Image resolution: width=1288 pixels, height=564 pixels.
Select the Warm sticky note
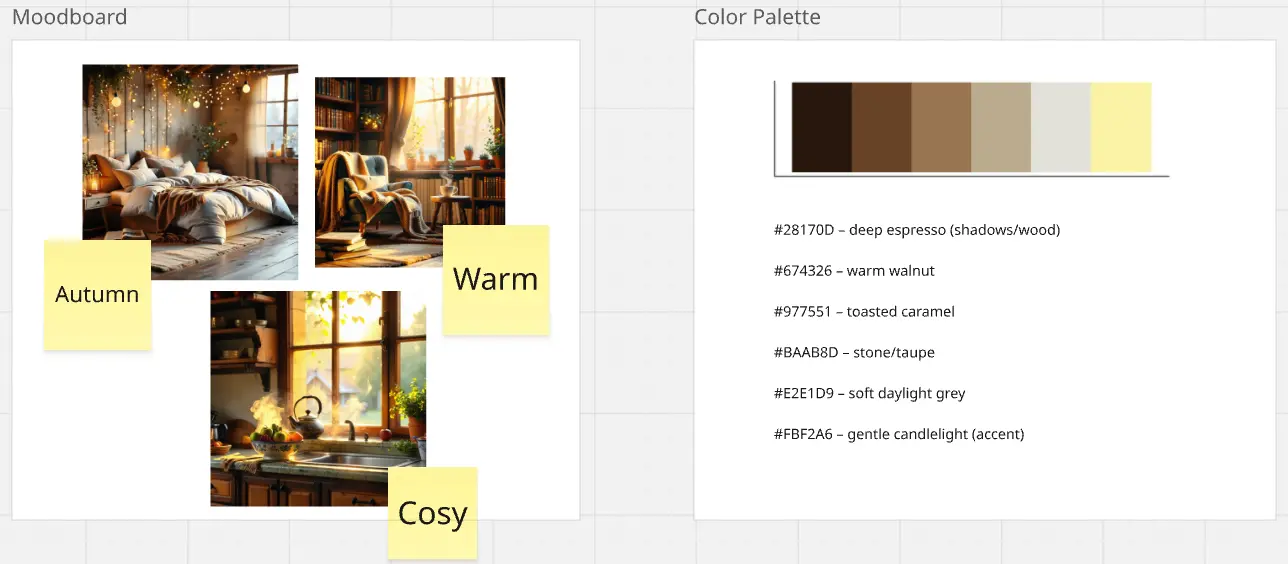coord(495,279)
